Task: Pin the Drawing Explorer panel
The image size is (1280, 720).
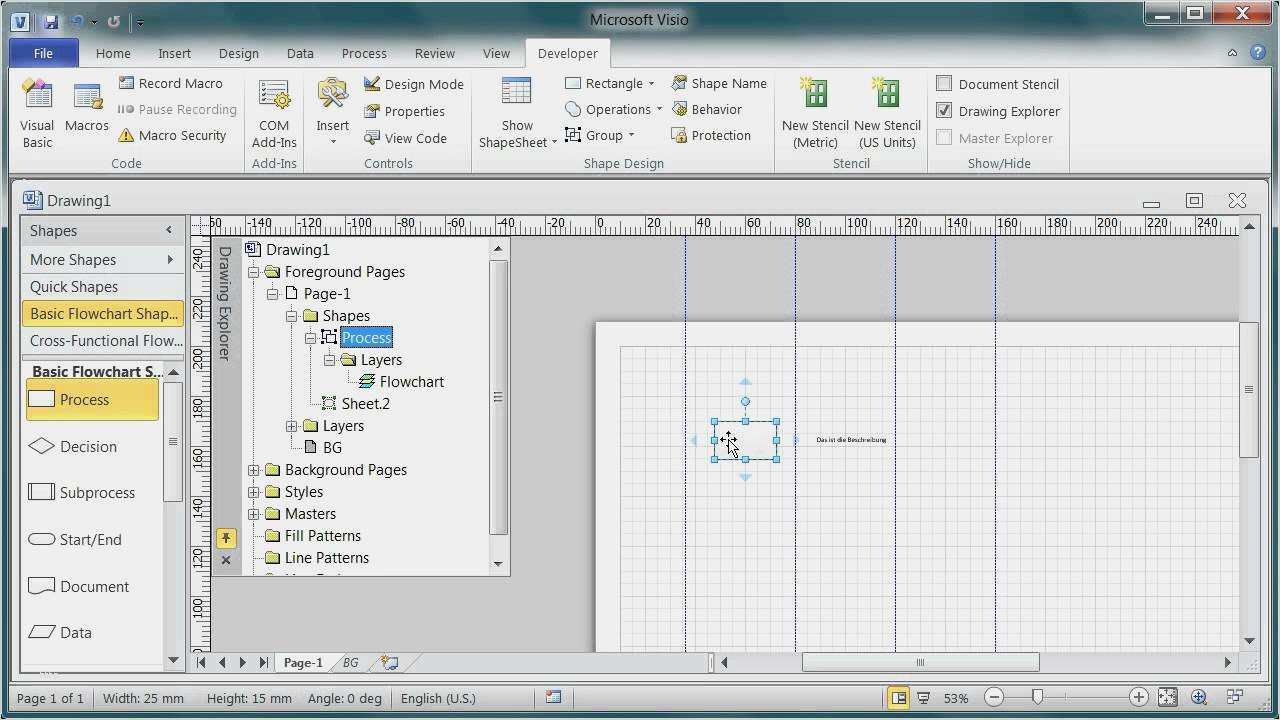Action: [226, 538]
